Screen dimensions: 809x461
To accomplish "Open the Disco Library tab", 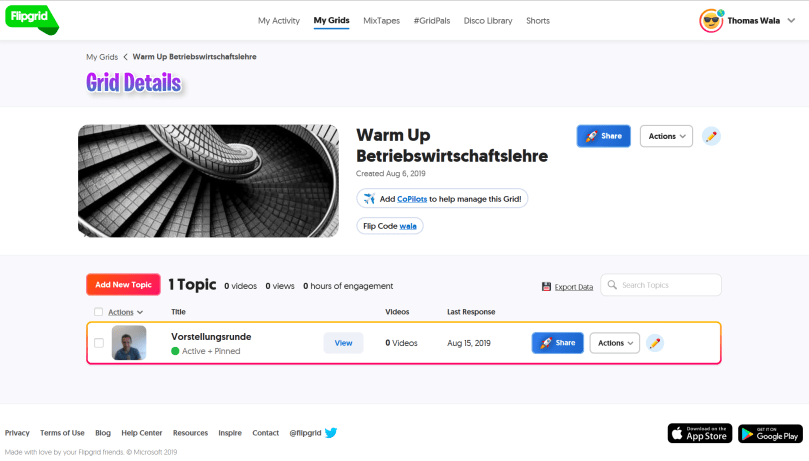I will 488,20.
